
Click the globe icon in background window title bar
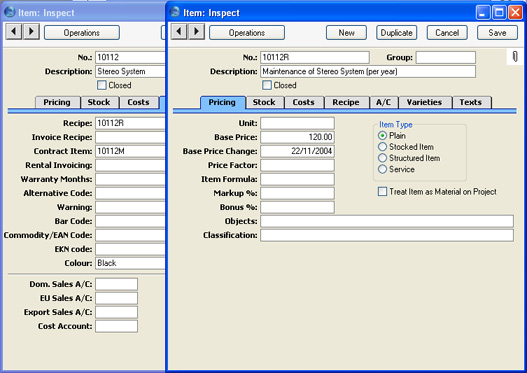tap(10, 12)
